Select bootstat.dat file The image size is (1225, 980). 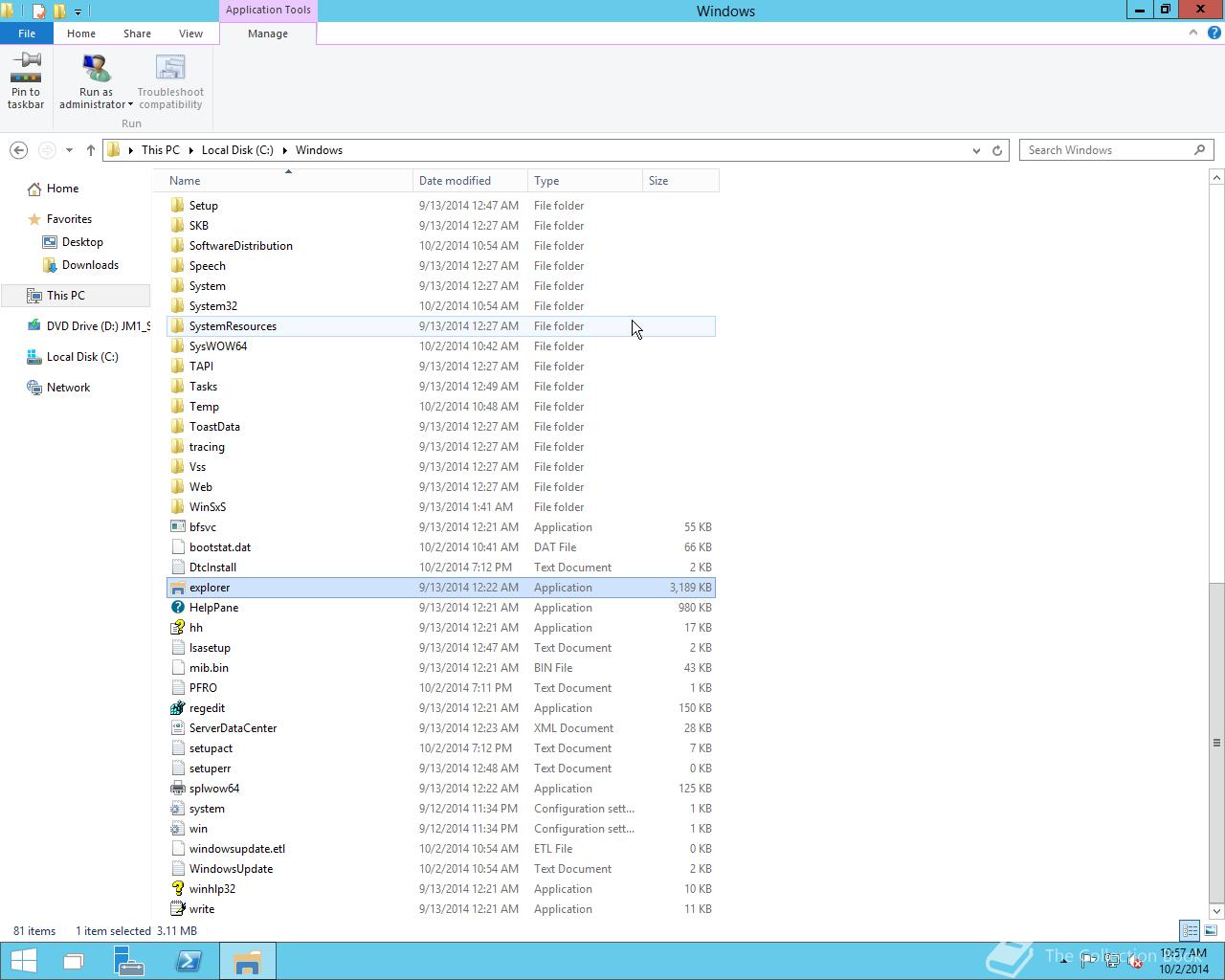pyautogui.click(x=441, y=547)
